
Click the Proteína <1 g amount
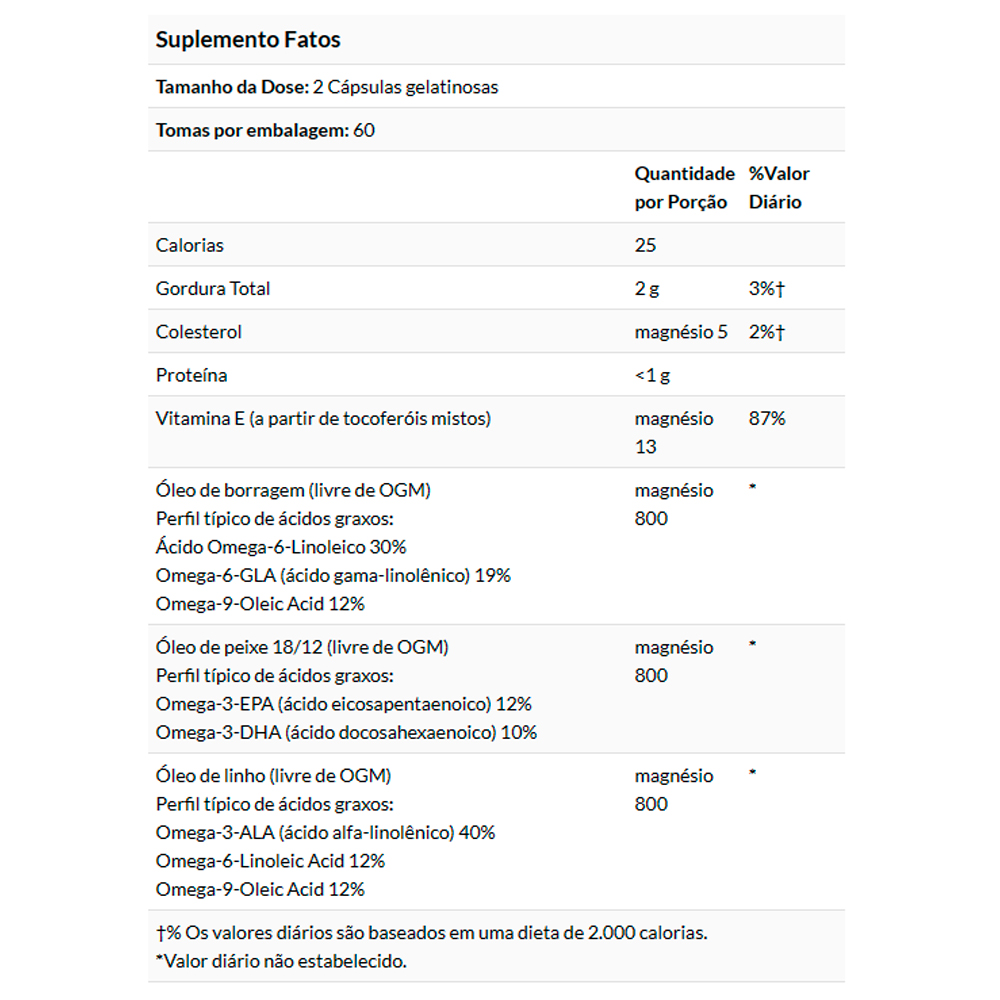(x=652, y=375)
